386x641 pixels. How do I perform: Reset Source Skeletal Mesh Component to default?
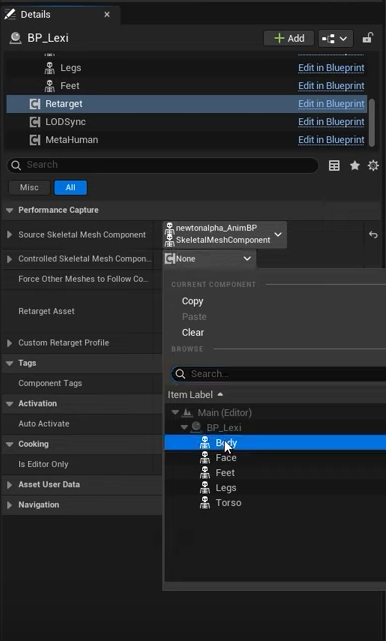373,235
